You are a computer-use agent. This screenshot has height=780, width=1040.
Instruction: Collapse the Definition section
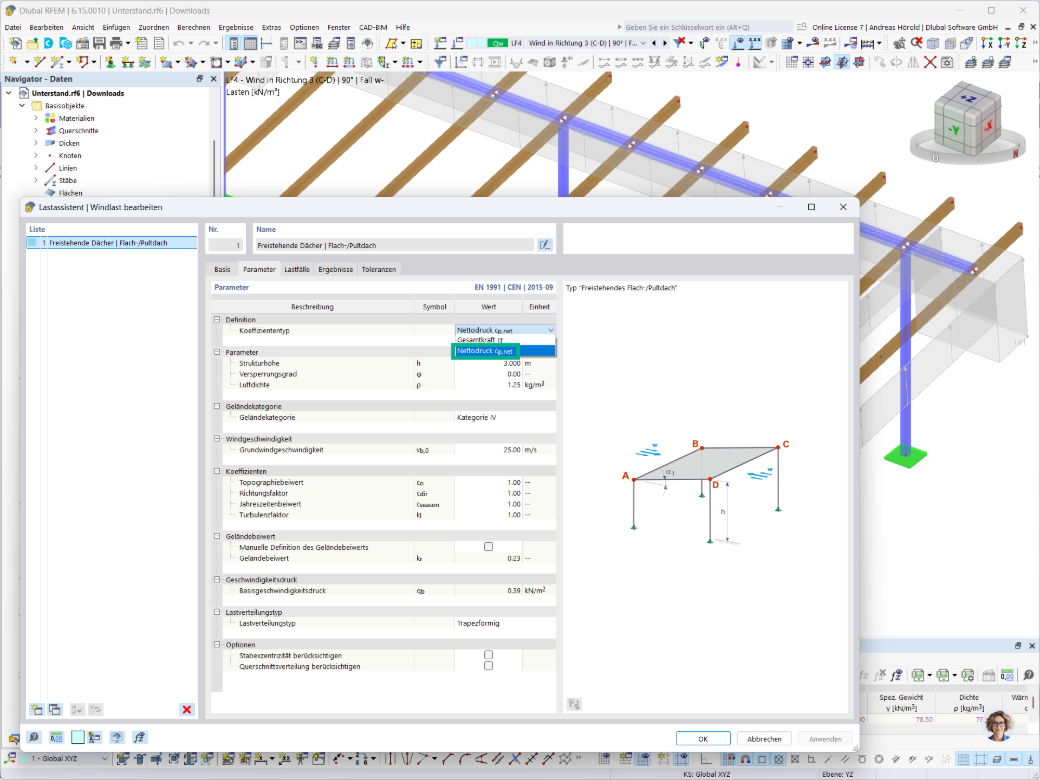pyautogui.click(x=217, y=320)
